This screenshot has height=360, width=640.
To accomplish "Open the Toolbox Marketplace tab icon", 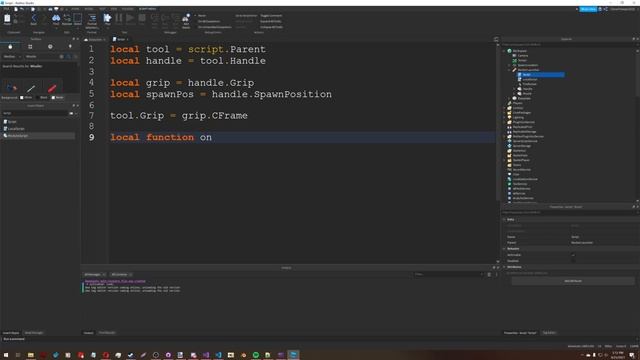I will tap(10, 47).
